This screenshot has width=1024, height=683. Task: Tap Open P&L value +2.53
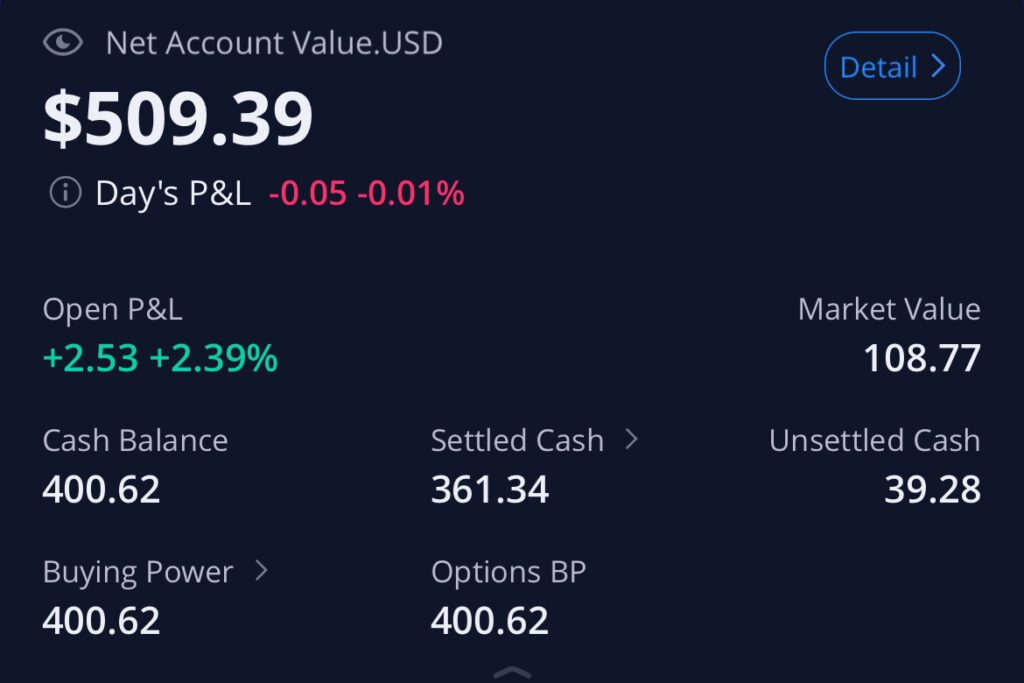pos(90,358)
